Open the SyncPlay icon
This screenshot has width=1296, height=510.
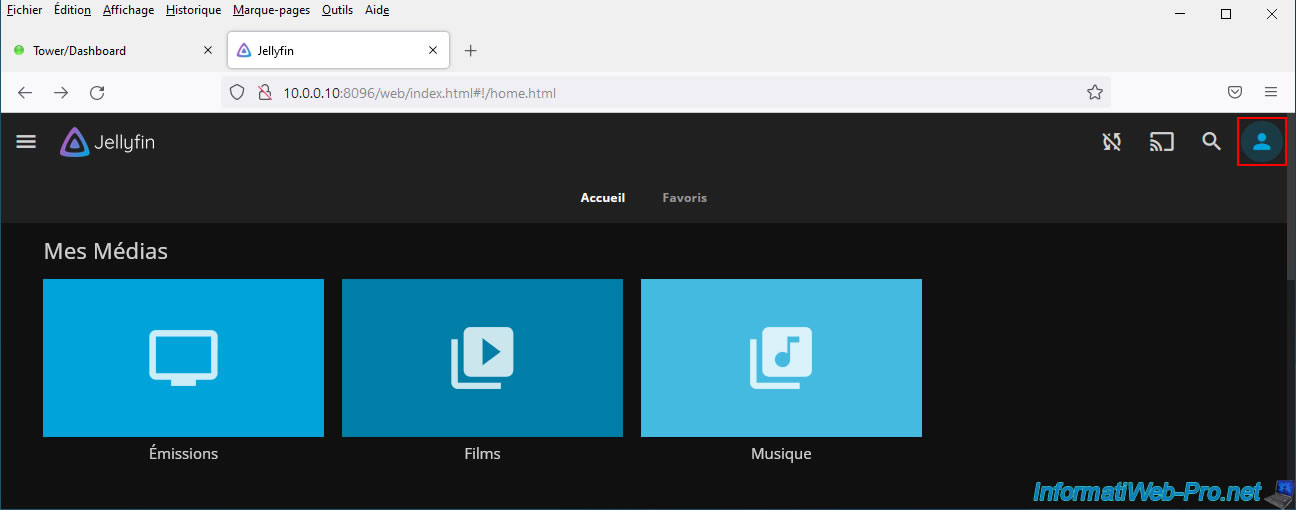click(1111, 142)
